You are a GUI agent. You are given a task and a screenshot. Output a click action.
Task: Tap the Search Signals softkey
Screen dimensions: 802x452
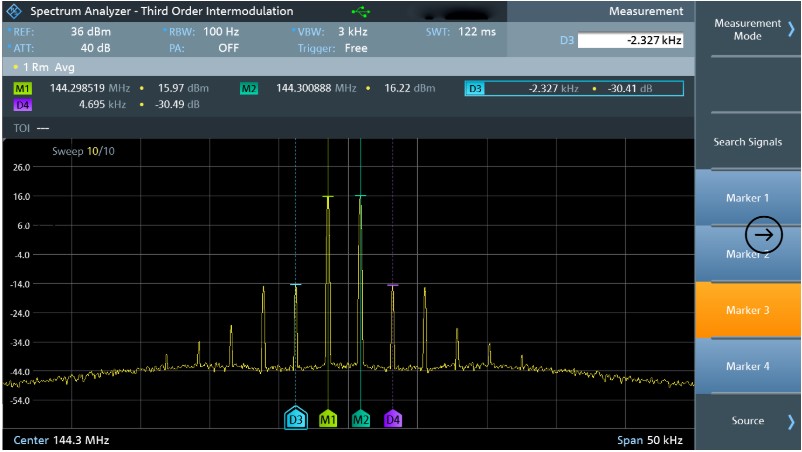[748, 142]
